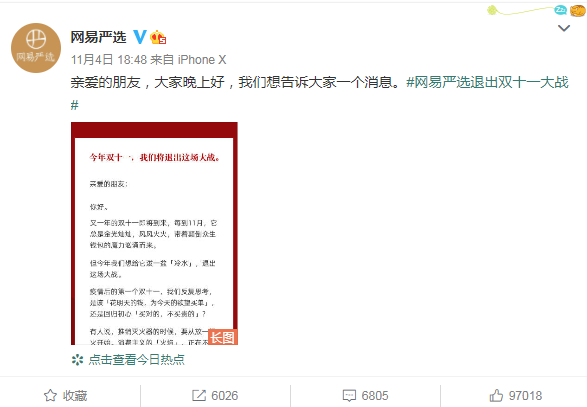
Task: Click the crown membership badge icon
Action: tap(158, 37)
